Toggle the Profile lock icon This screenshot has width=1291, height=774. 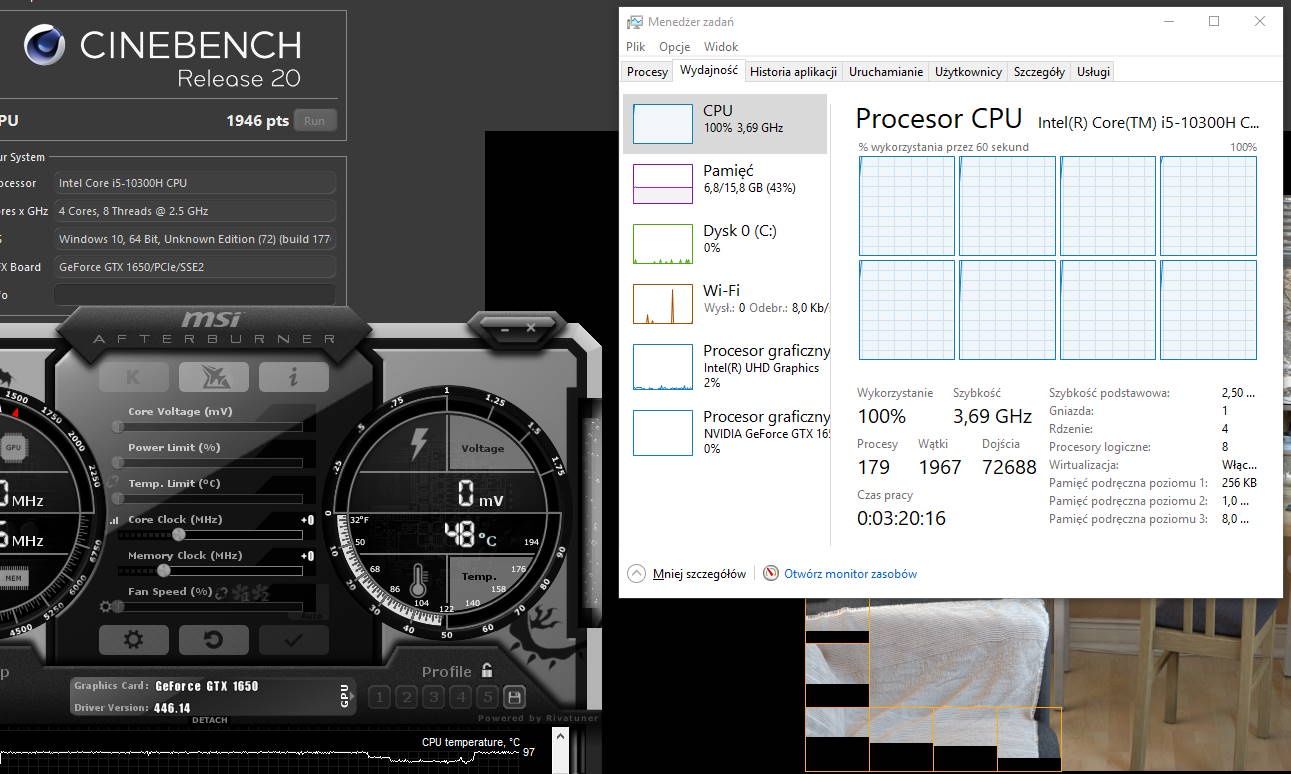(487, 670)
